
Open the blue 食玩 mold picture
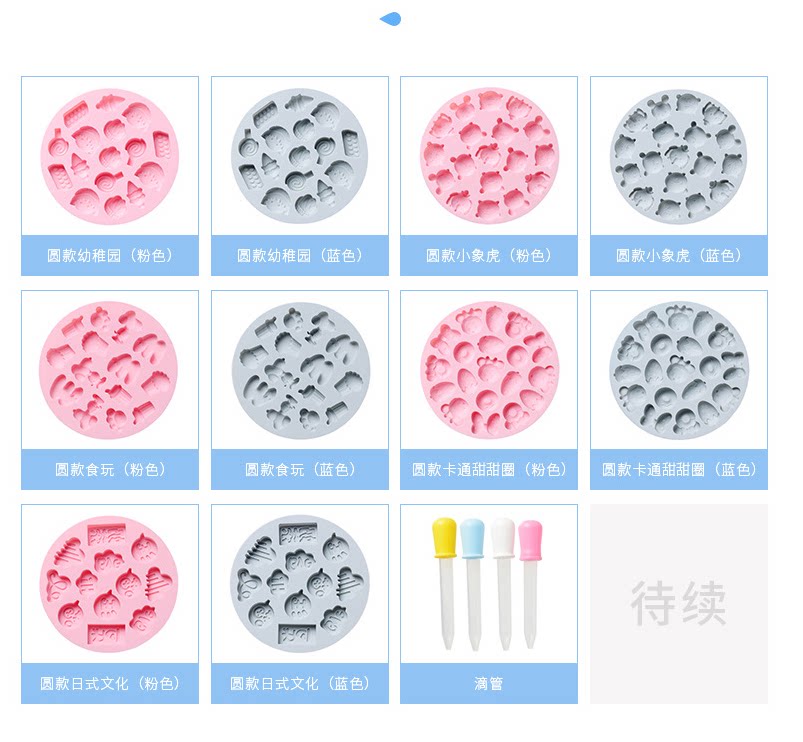tap(301, 370)
